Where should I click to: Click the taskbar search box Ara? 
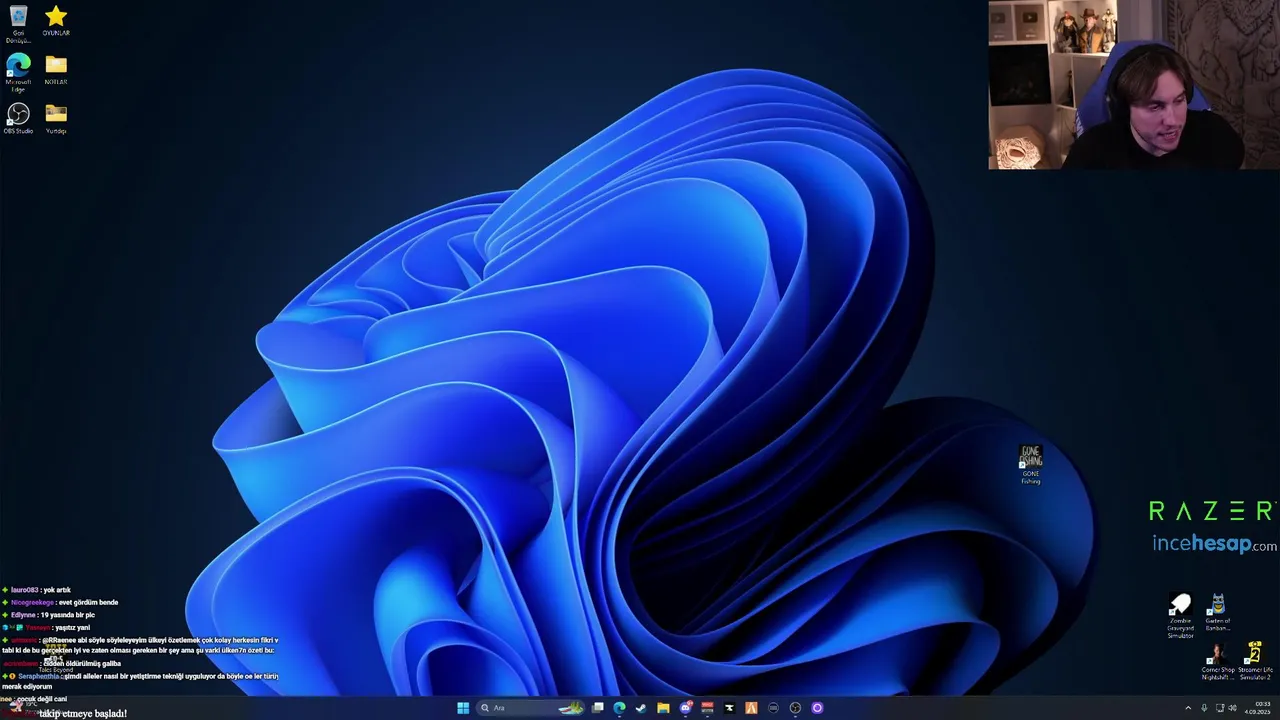[530, 708]
